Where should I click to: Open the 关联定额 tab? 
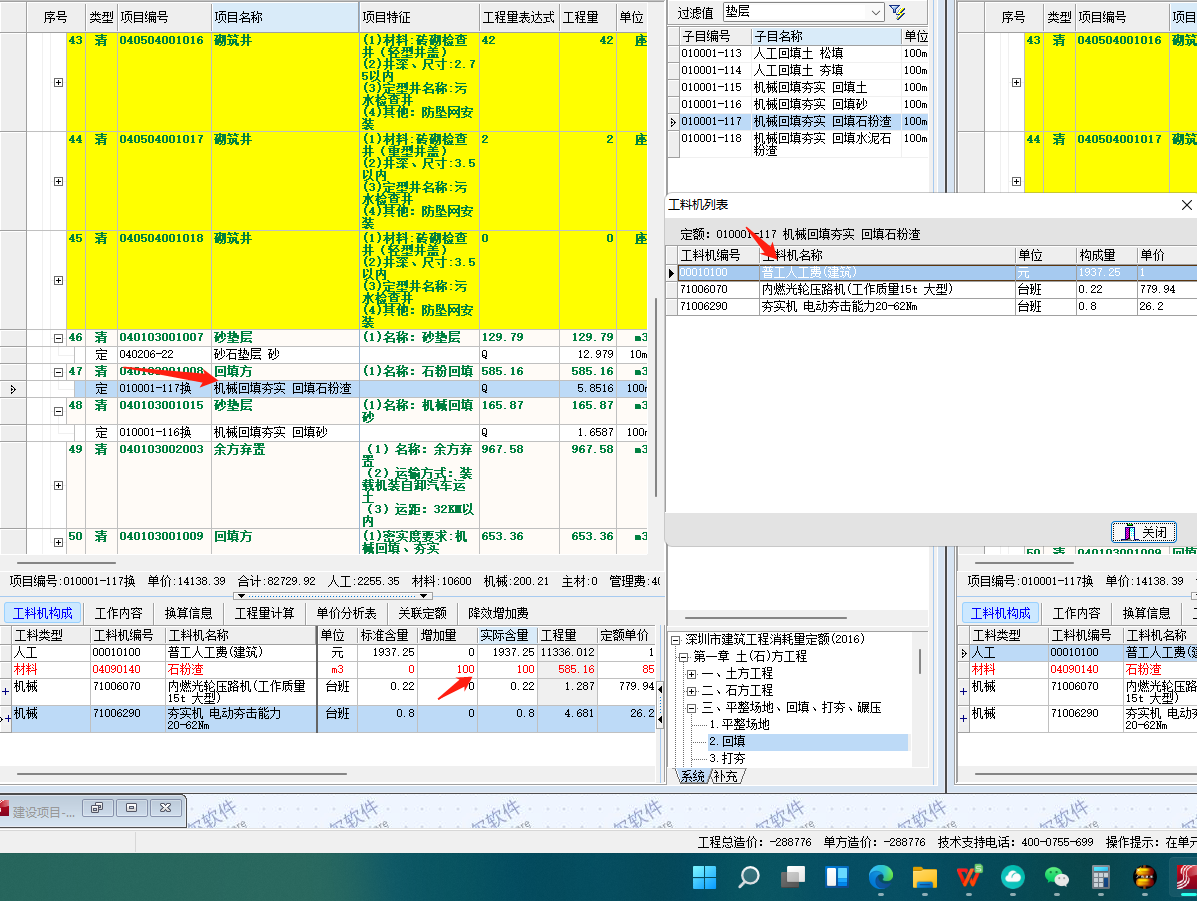point(422,613)
